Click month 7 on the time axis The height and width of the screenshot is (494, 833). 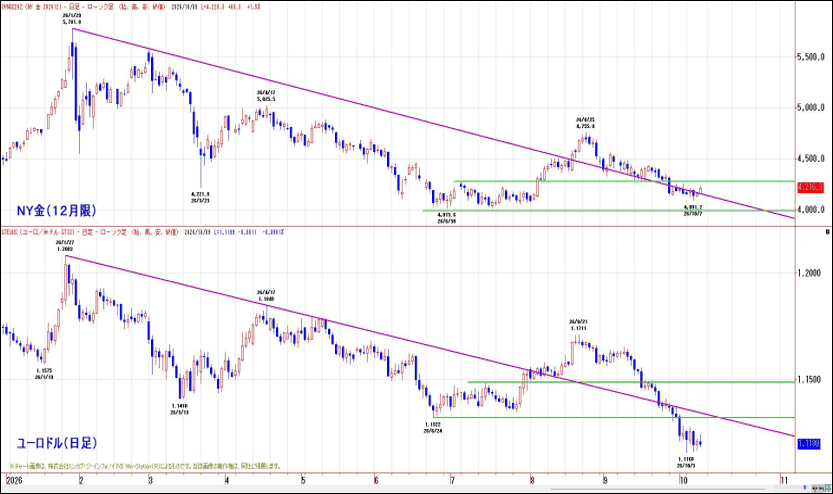[x=453, y=480]
